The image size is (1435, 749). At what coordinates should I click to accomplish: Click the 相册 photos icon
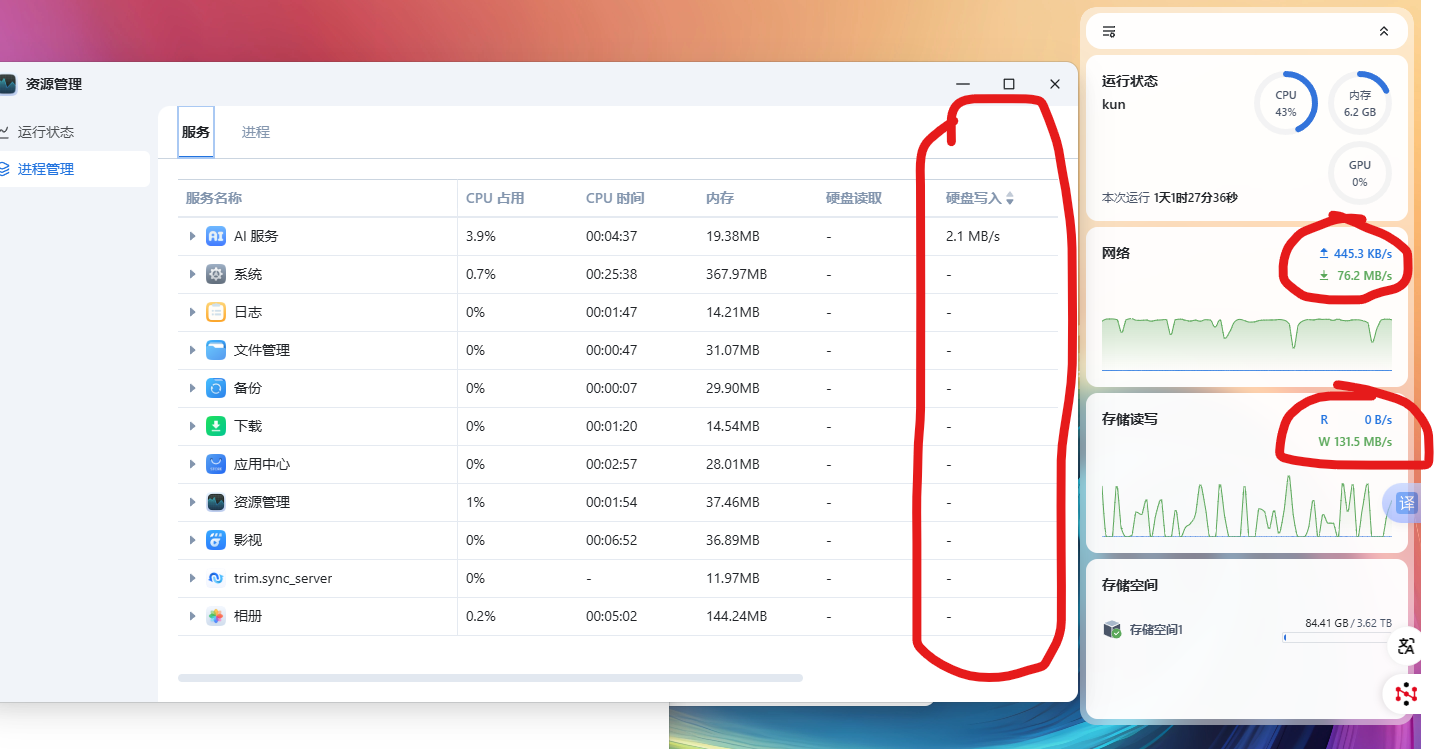pyautogui.click(x=216, y=616)
